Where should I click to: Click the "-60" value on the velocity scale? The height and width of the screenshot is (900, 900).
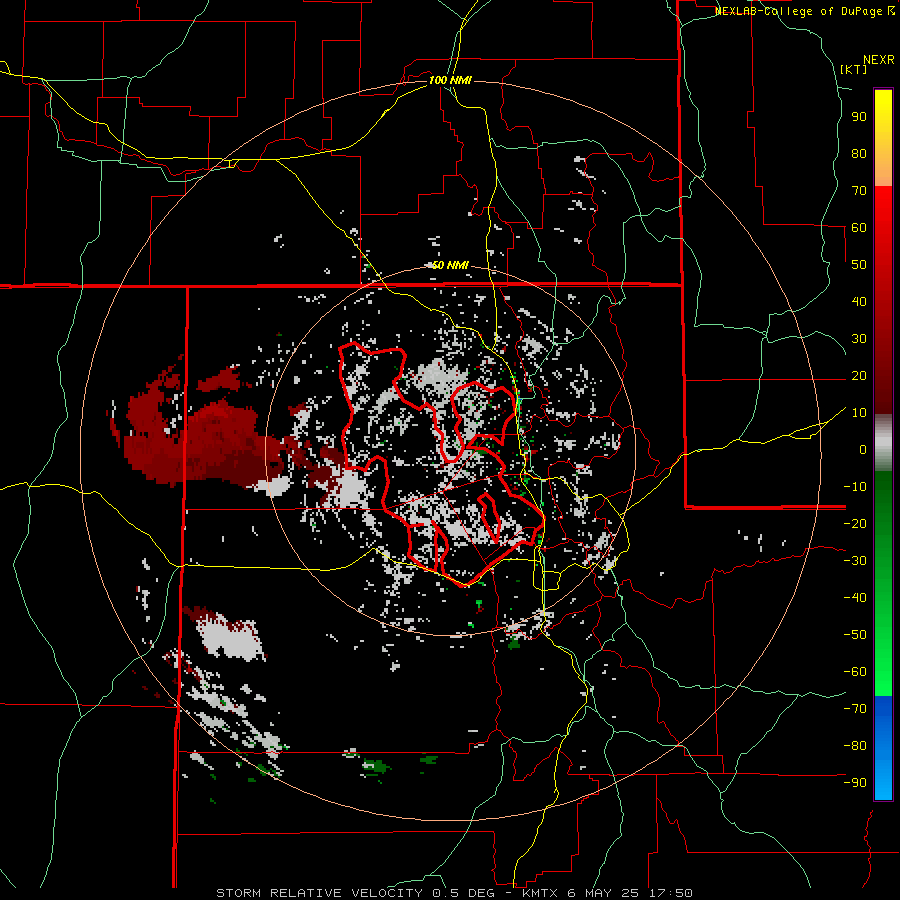tap(855, 672)
